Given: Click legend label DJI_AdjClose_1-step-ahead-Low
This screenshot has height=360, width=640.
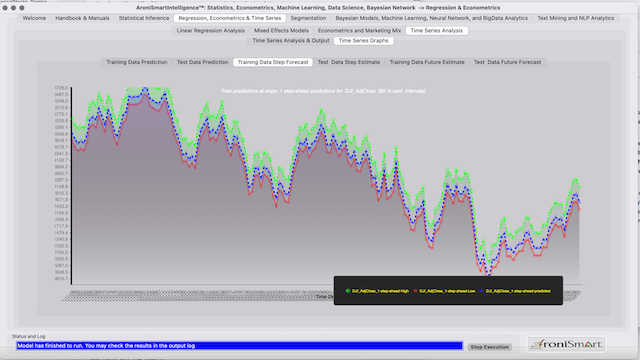Looking at the screenshot, I should click(447, 291).
